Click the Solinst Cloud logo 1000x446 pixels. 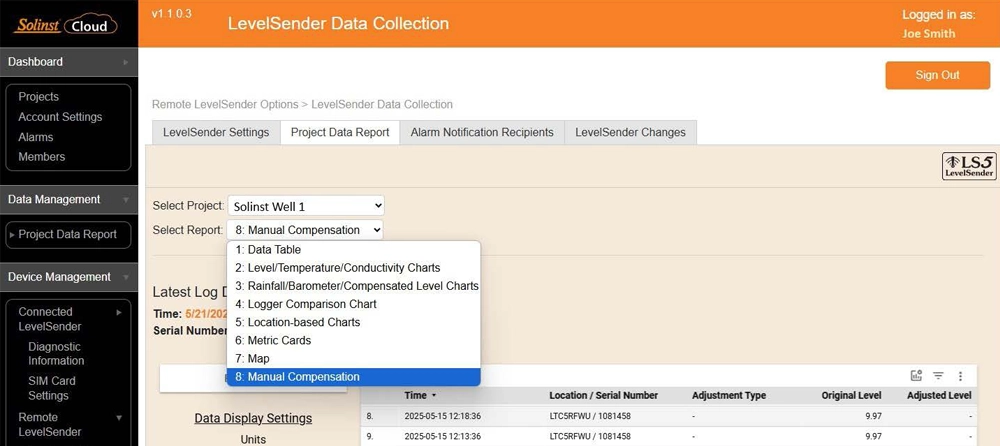click(x=66, y=25)
